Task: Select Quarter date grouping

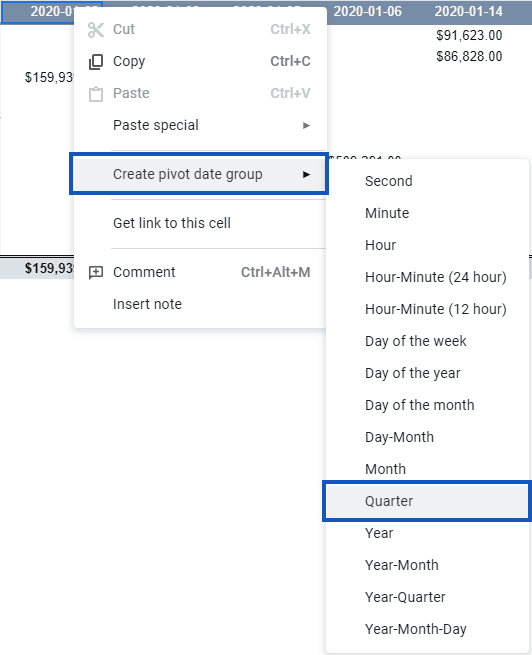Action: click(427, 501)
